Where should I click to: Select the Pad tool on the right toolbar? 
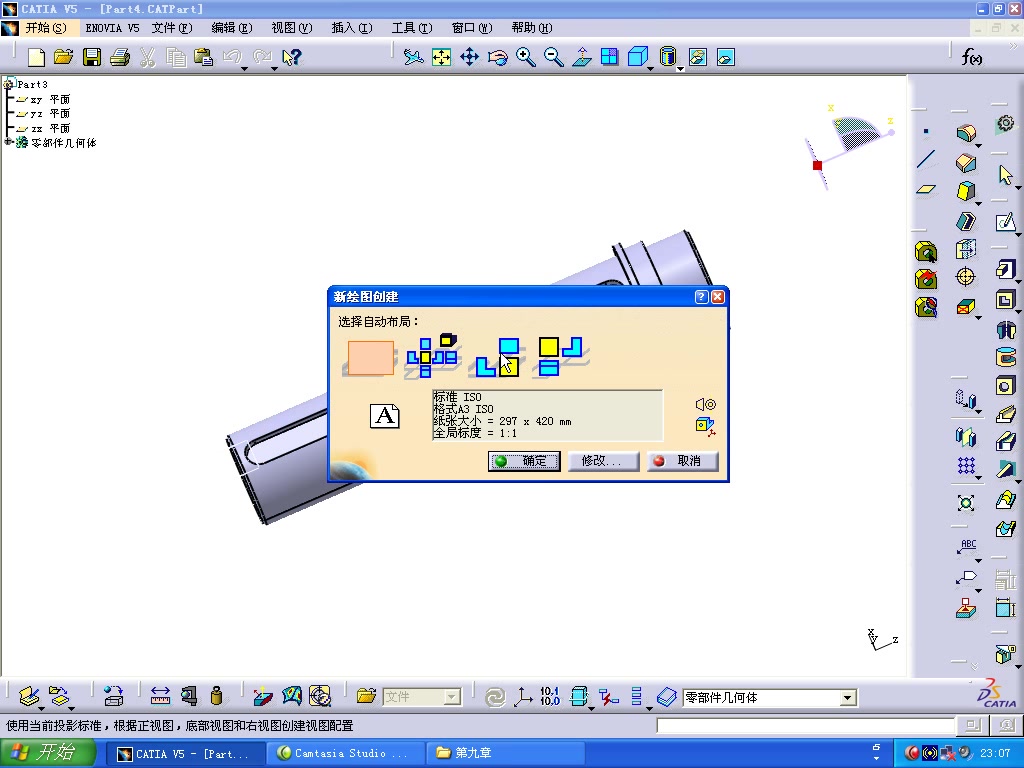coord(966,135)
